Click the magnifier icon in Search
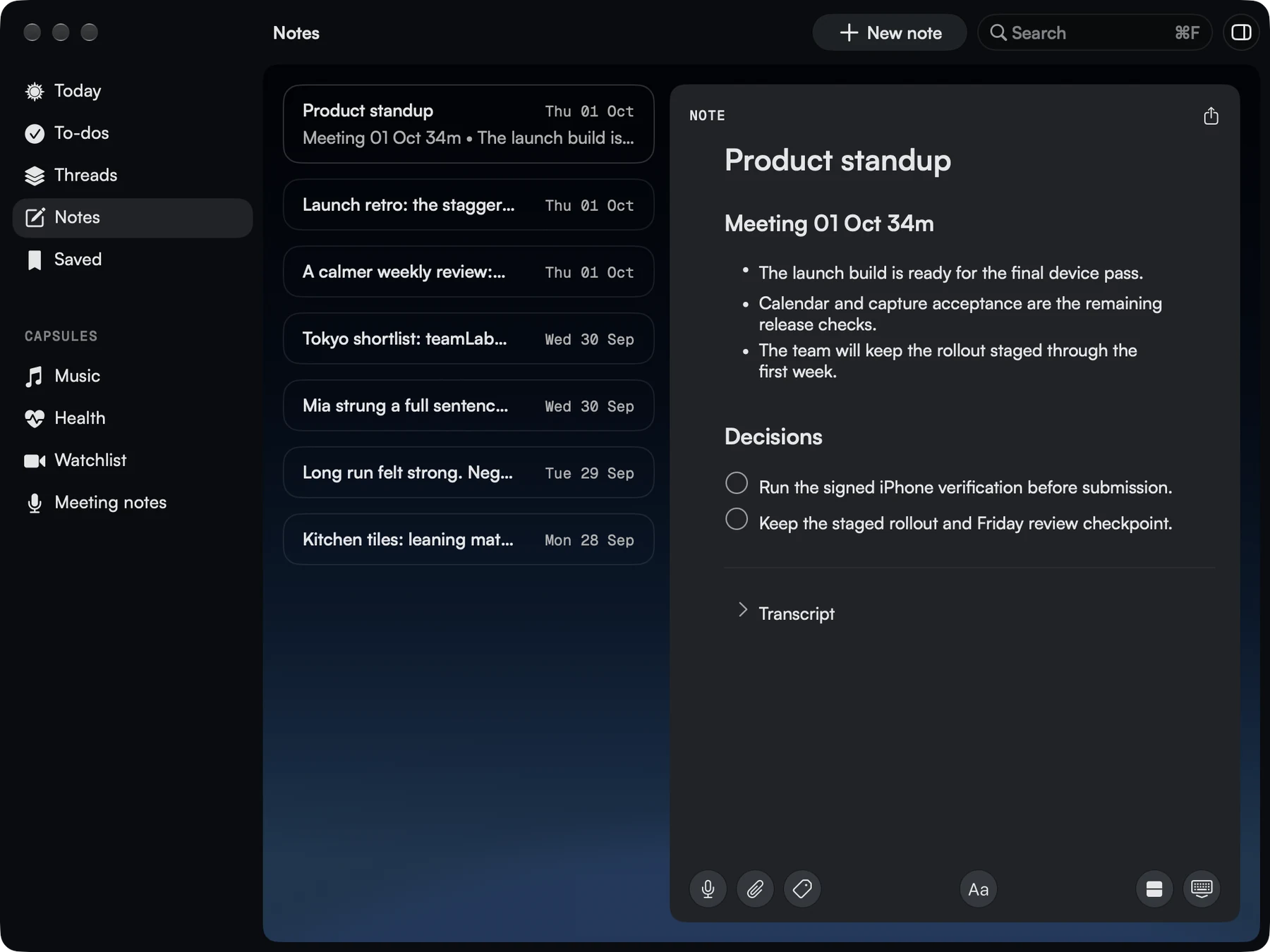 pyautogui.click(x=998, y=32)
